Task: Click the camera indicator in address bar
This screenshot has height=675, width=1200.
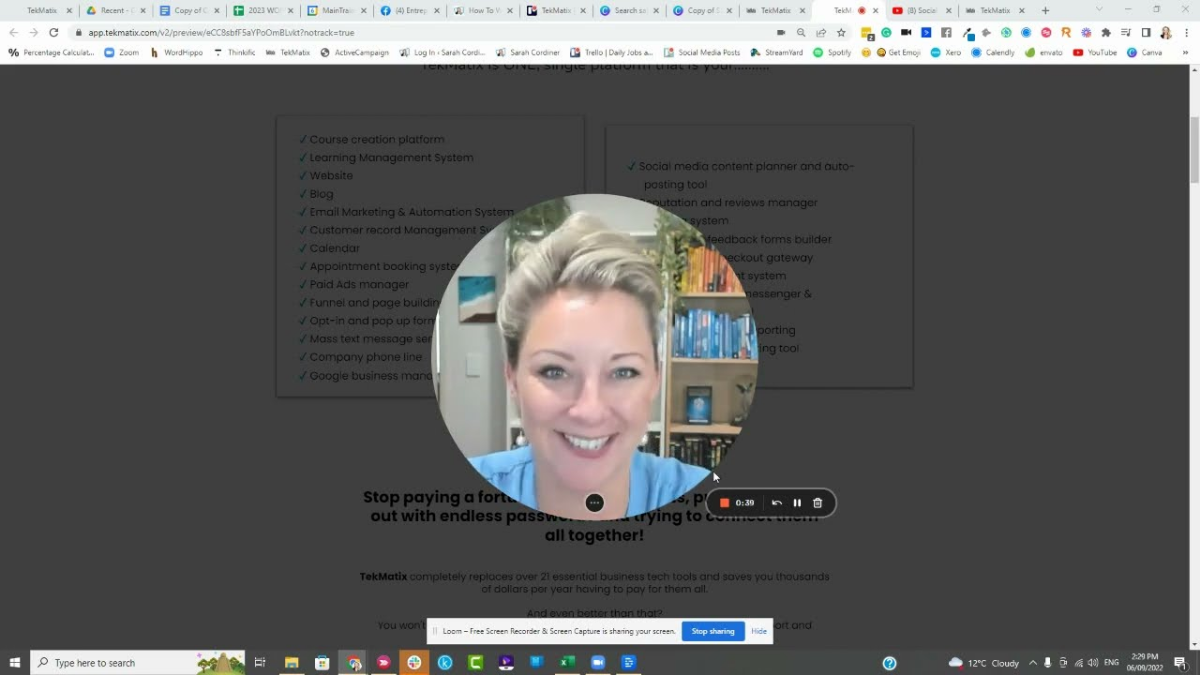Action: (781, 32)
